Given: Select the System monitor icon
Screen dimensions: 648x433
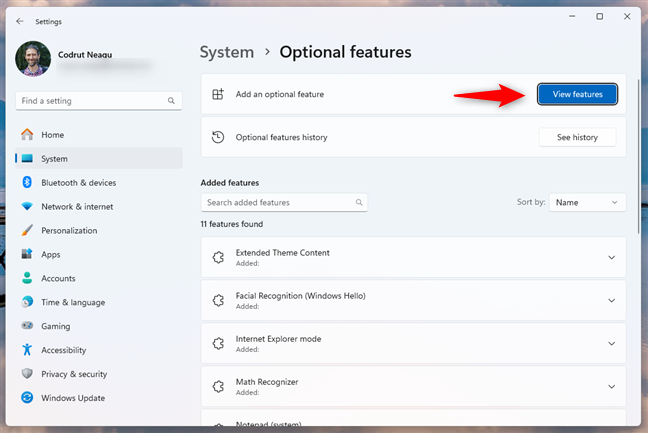Looking at the screenshot, I should coord(27,159).
